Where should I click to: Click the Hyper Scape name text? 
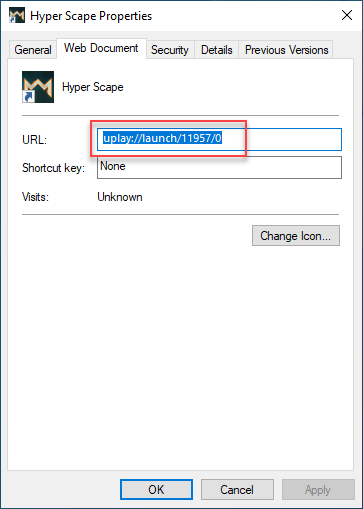(x=93, y=87)
